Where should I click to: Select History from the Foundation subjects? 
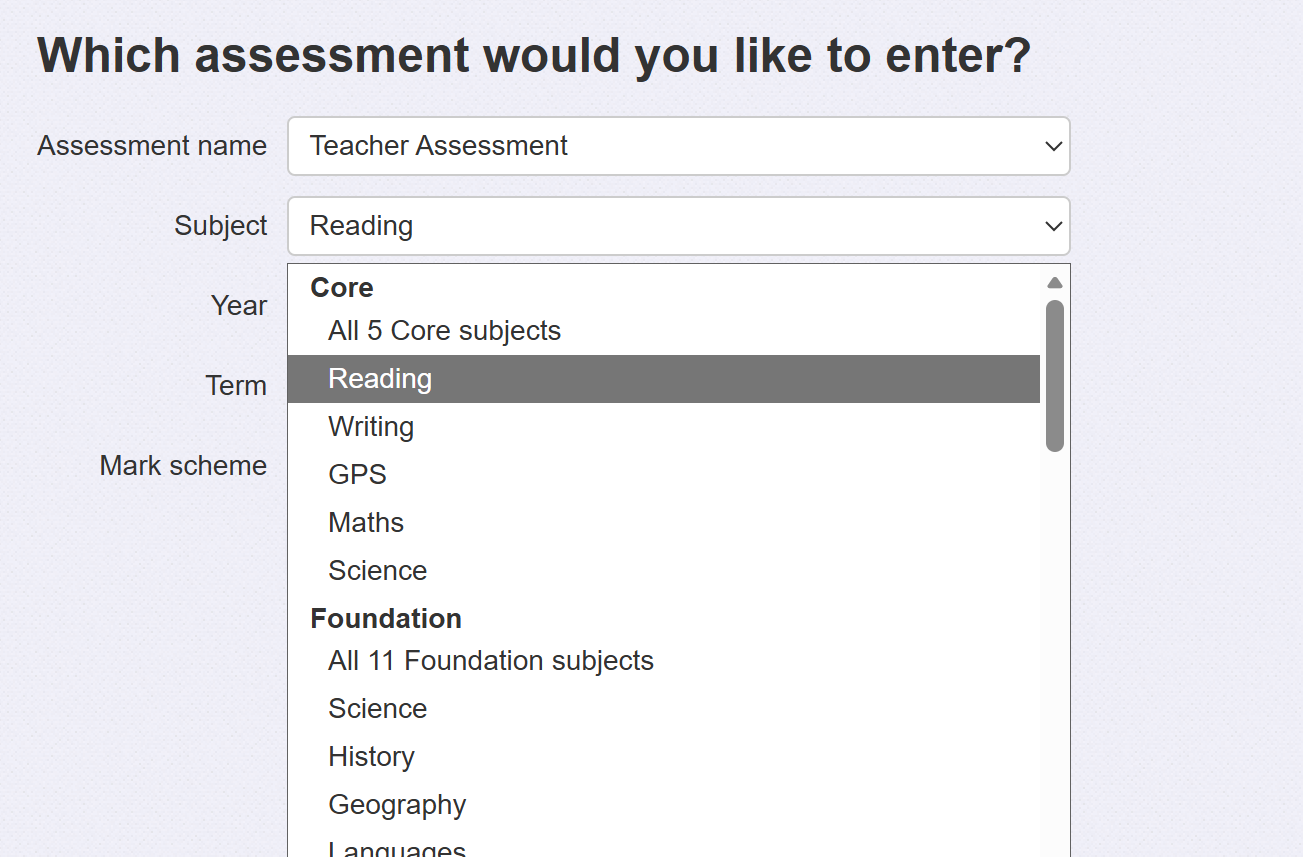[371, 757]
